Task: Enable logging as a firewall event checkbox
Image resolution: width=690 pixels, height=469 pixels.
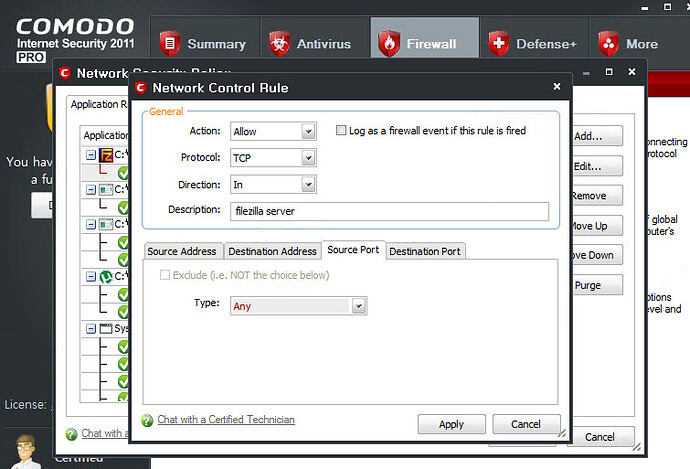Action: click(341, 130)
